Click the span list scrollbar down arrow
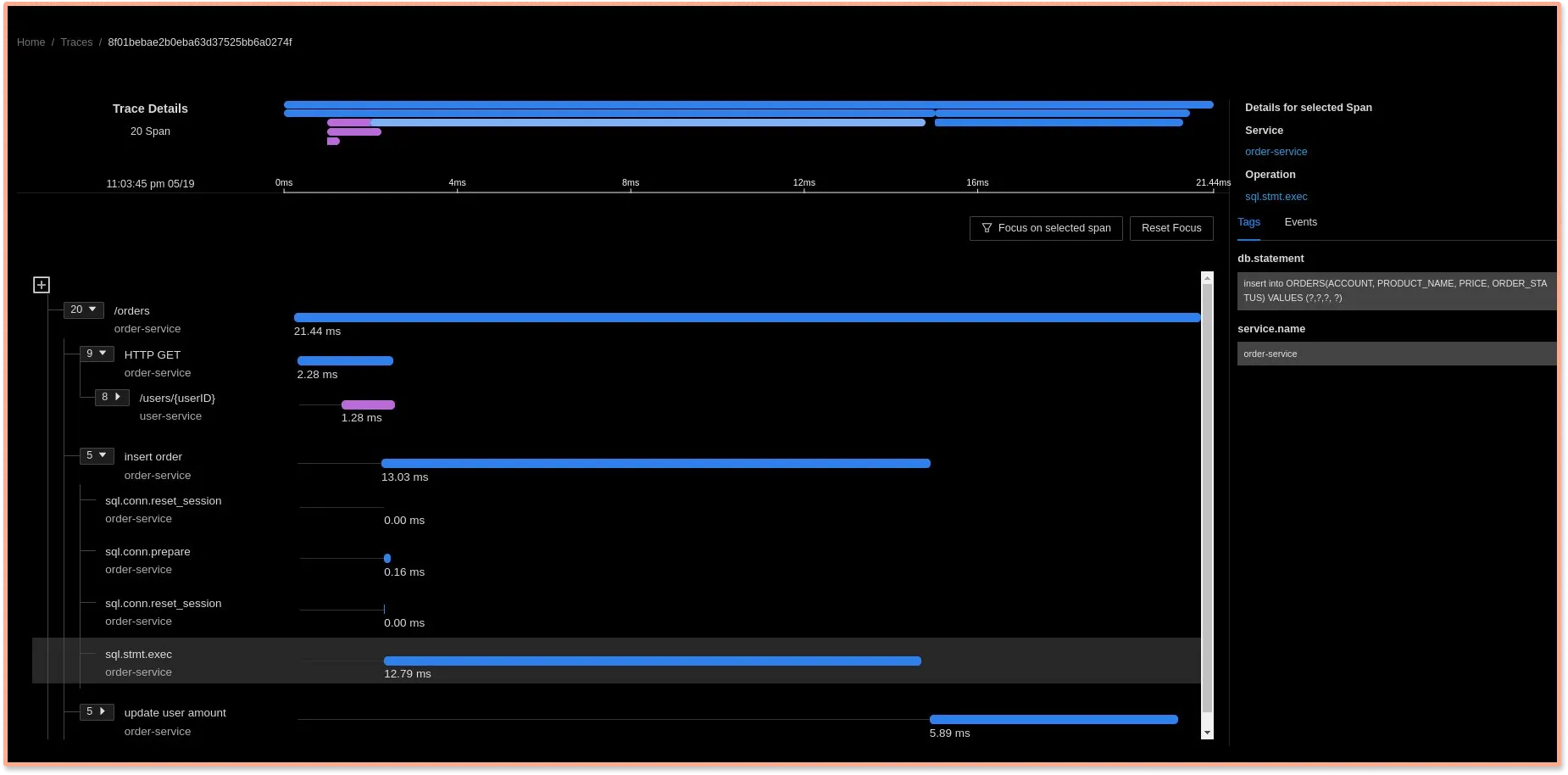This screenshot has height=775, width=1568. pos(1207,733)
